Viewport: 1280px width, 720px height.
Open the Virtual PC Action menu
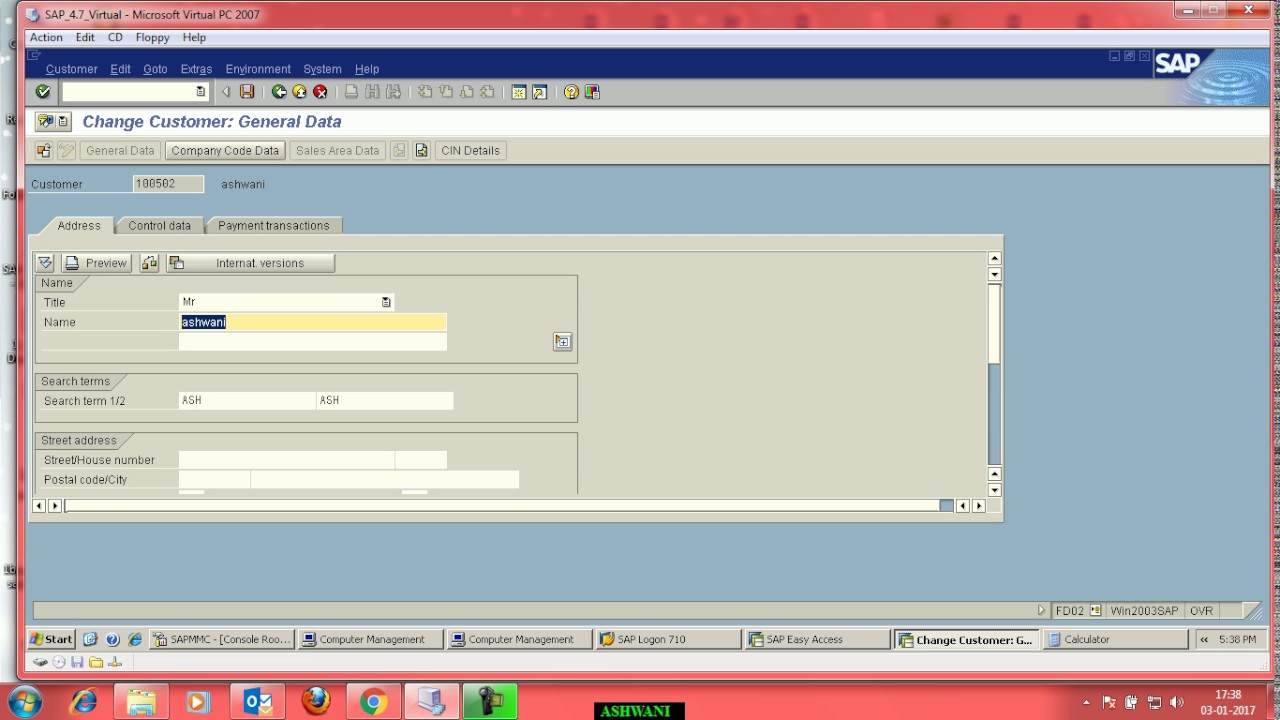pos(46,38)
